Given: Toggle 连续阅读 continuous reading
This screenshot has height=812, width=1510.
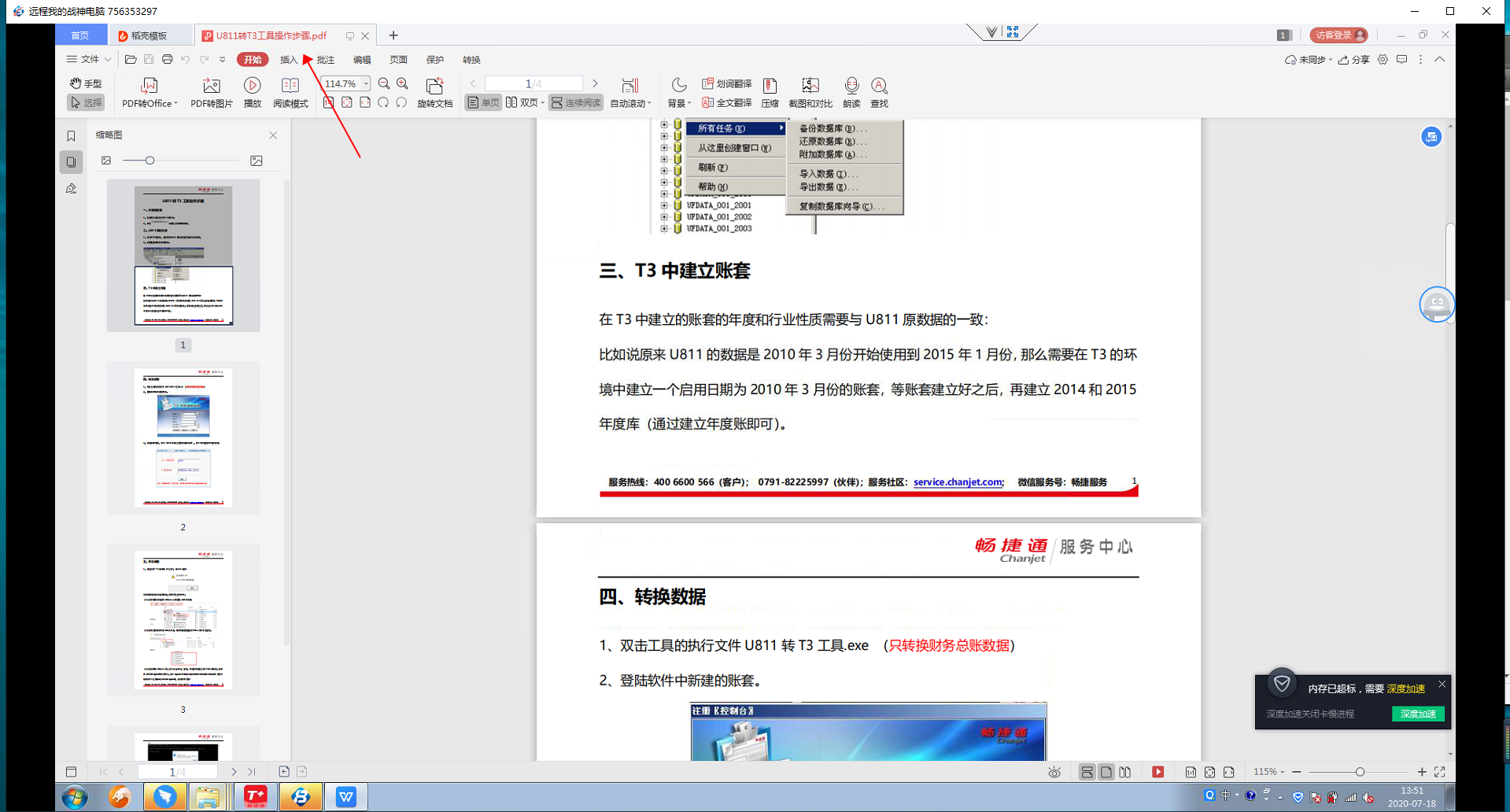Looking at the screenshot, I should click(576, 102).
